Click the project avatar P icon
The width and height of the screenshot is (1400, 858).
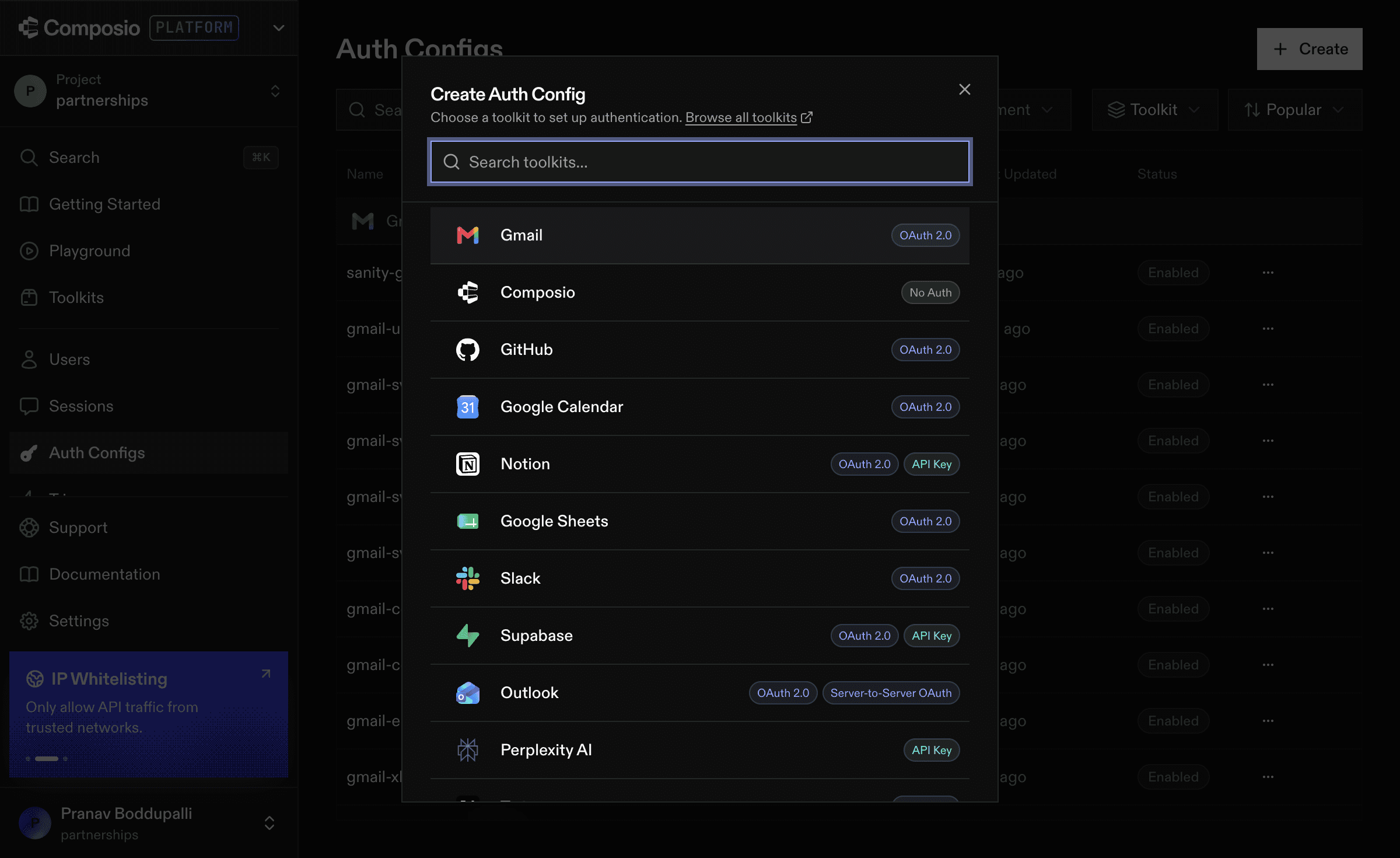(x=30, y=91)
